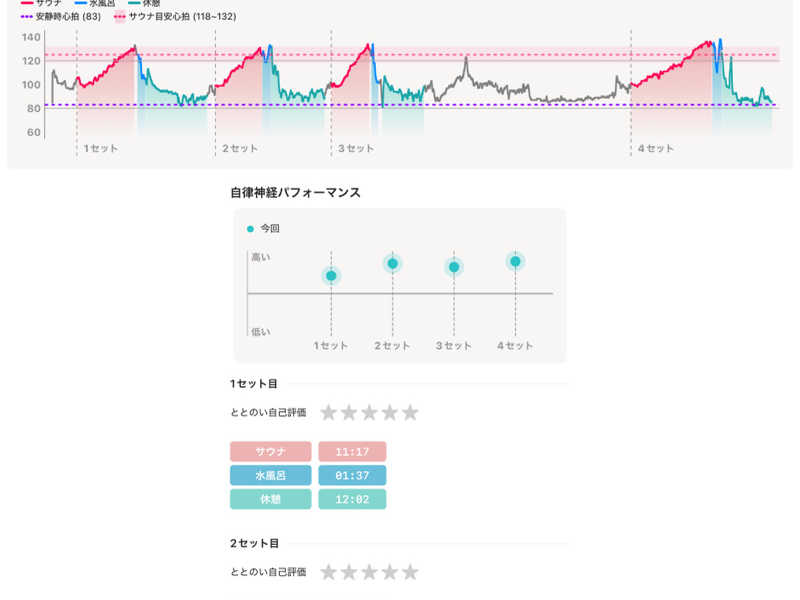Click the rest time 12:02
Viewport: 800px width, 600px height.
[352, 499]
